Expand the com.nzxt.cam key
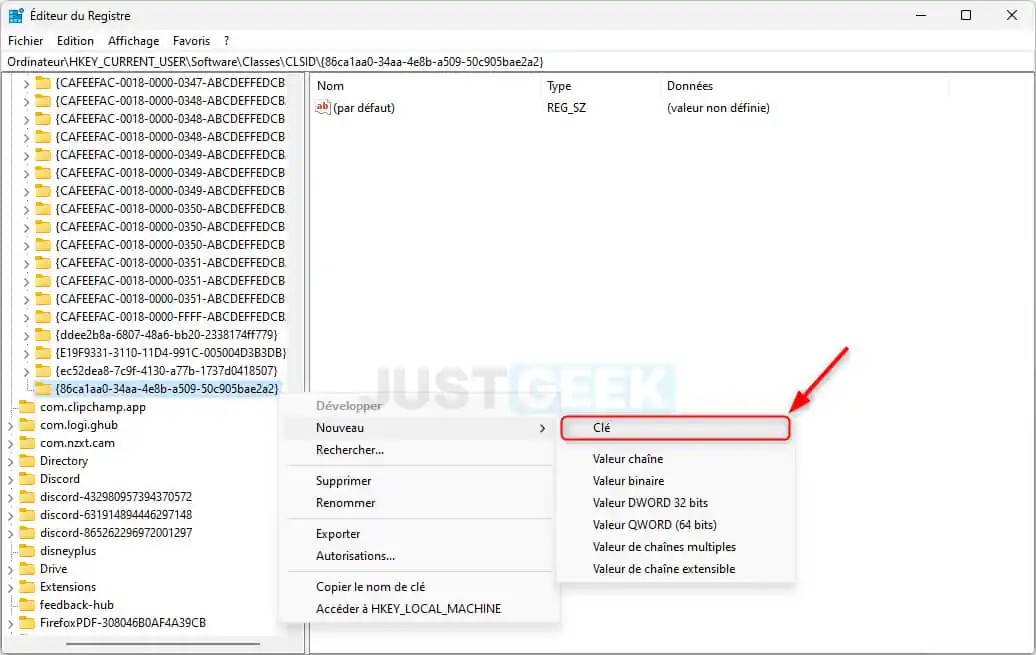 (x=11, y=443)
